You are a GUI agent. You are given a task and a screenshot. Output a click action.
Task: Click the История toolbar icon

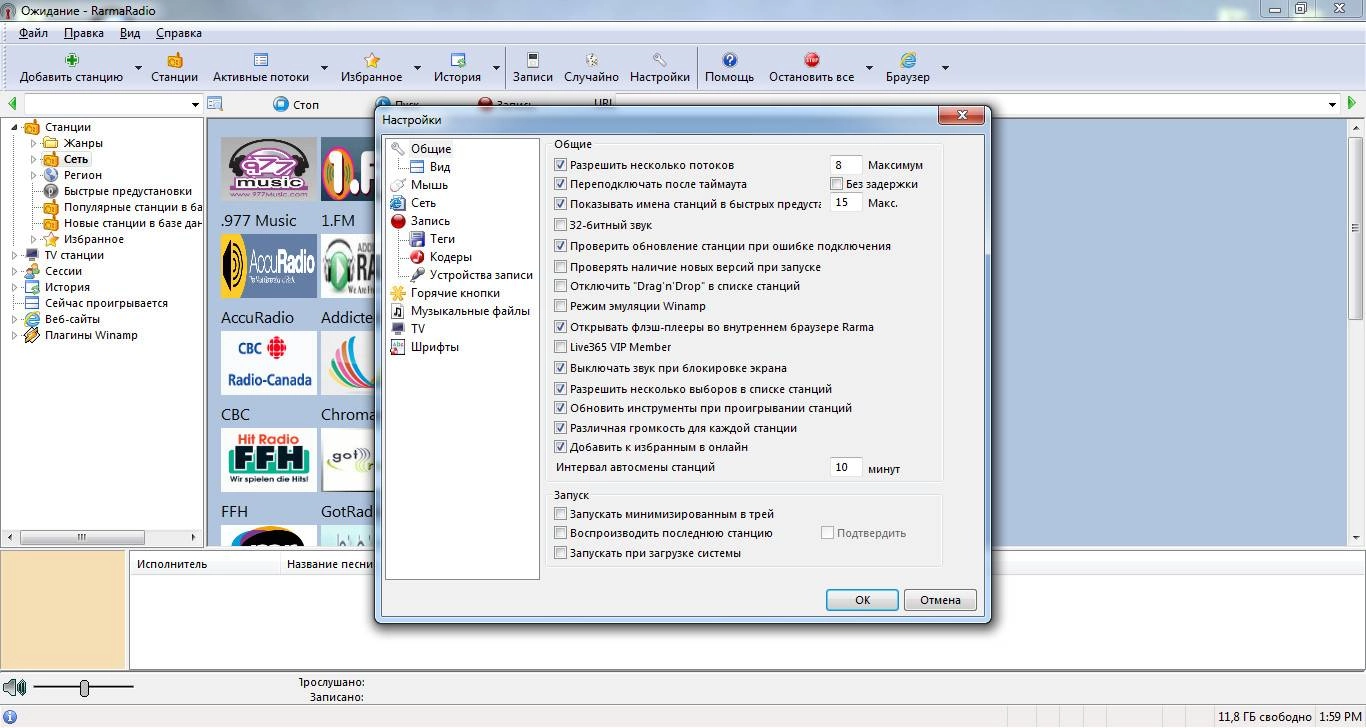pyautogui.click(x=458, y=60)
